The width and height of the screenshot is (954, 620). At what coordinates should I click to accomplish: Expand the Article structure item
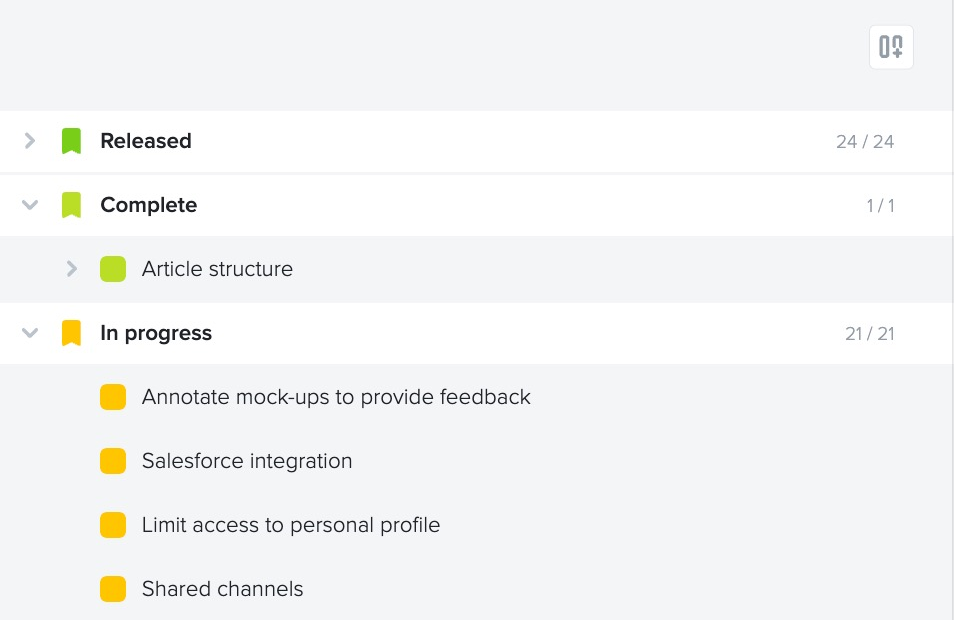71,269
